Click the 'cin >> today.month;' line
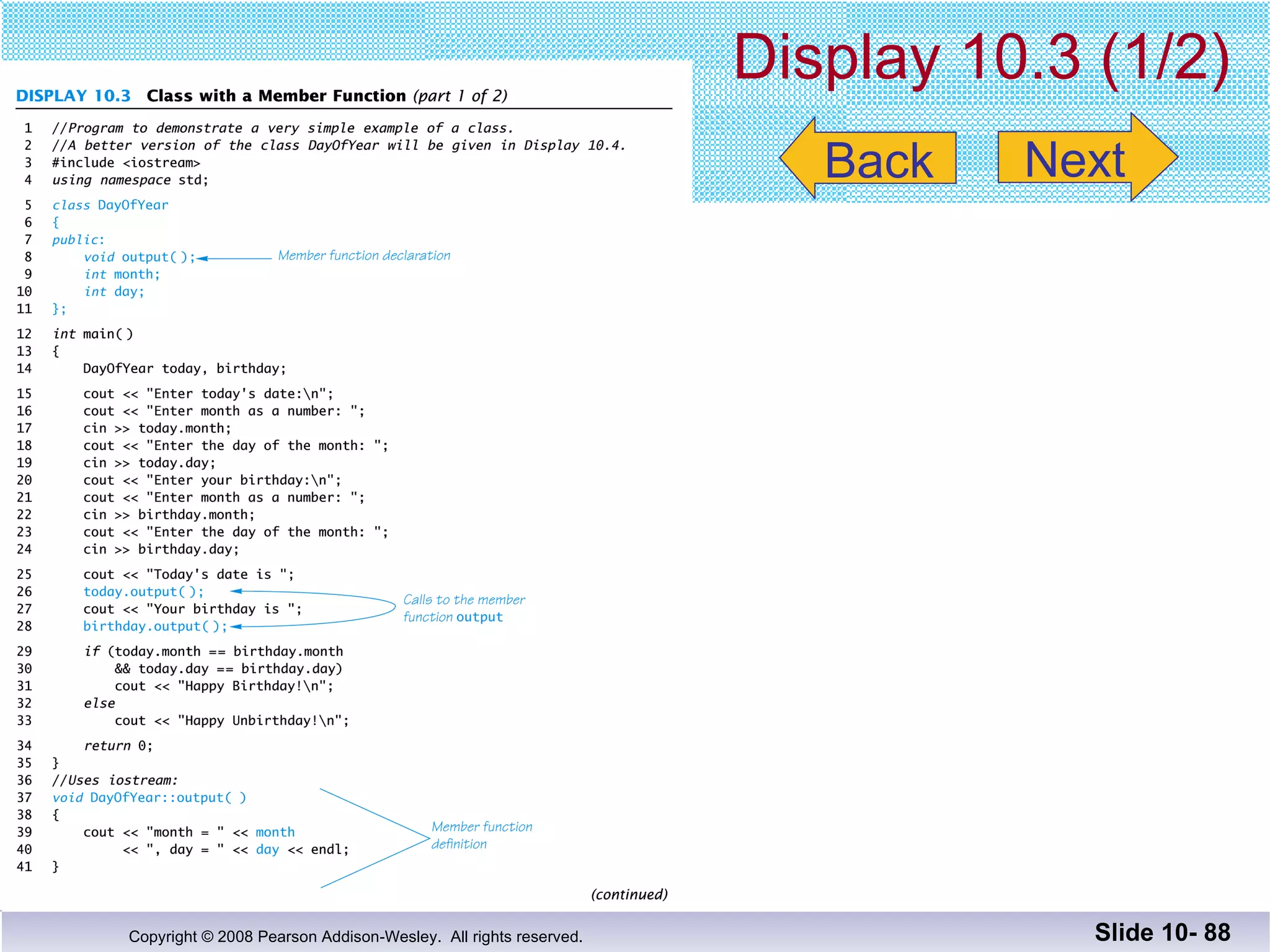1270x952 pixels. 158,428
